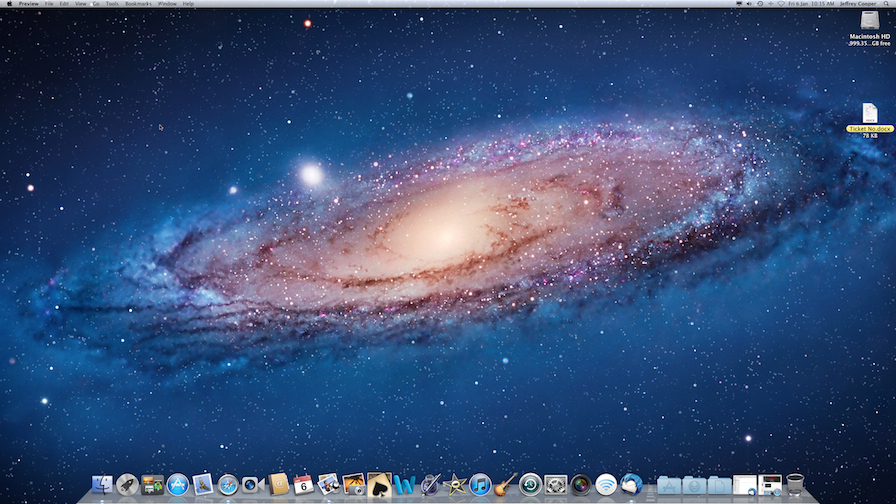
Task: Open the Help menu
Action: (188, 4)
